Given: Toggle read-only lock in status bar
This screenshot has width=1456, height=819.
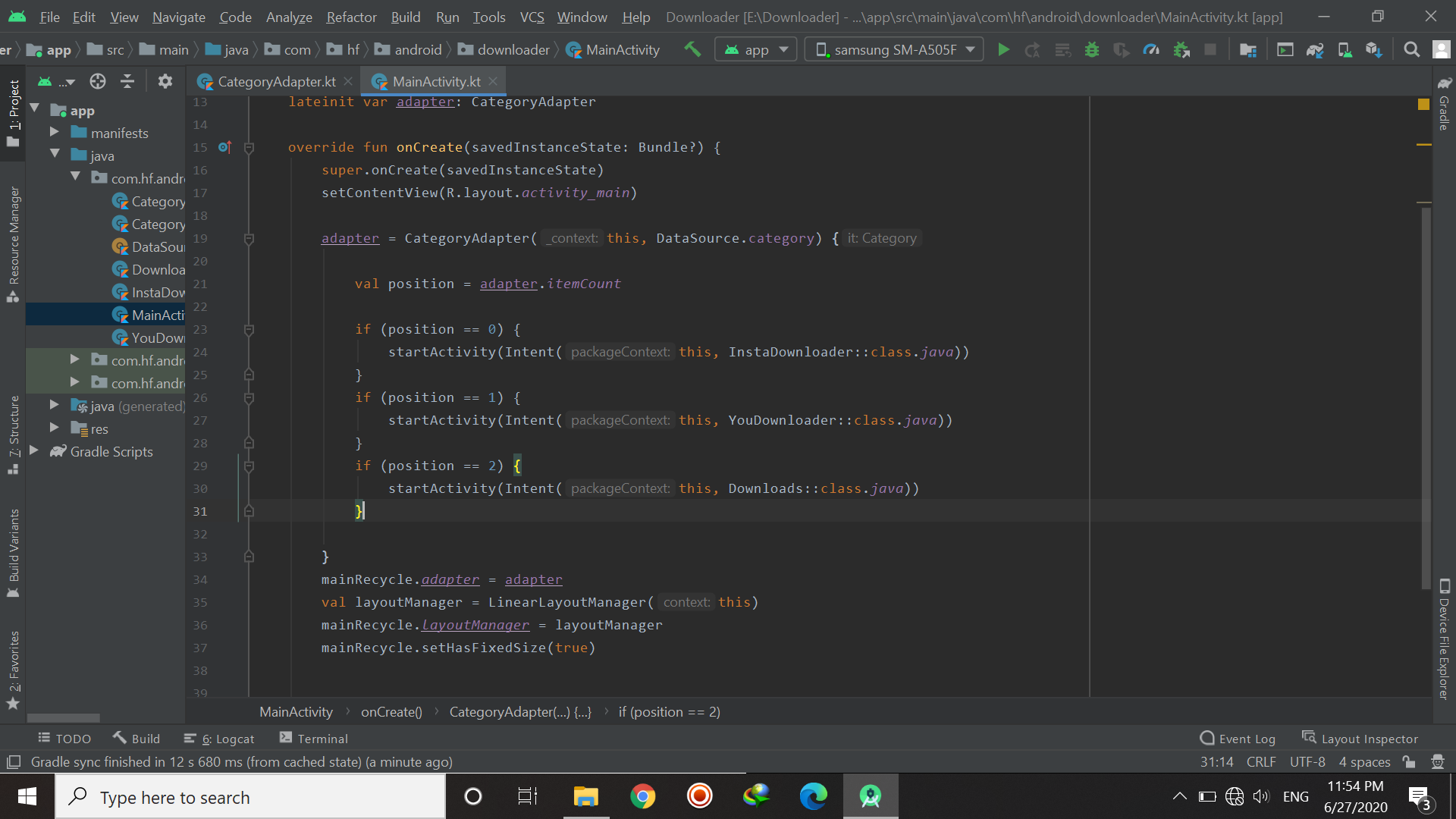Looking at the screenshot, I should [x=1409, y=761].
